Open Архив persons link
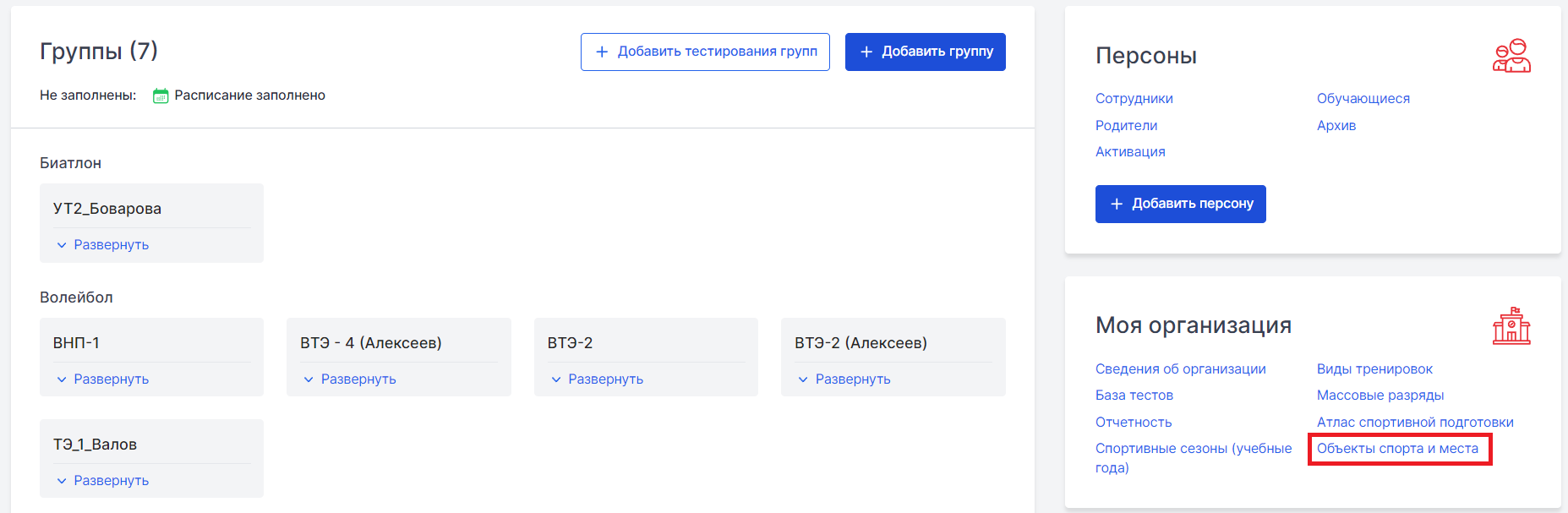Image resolution: width=1568 pixels, height=513 pixels. tap(1336, 126)
